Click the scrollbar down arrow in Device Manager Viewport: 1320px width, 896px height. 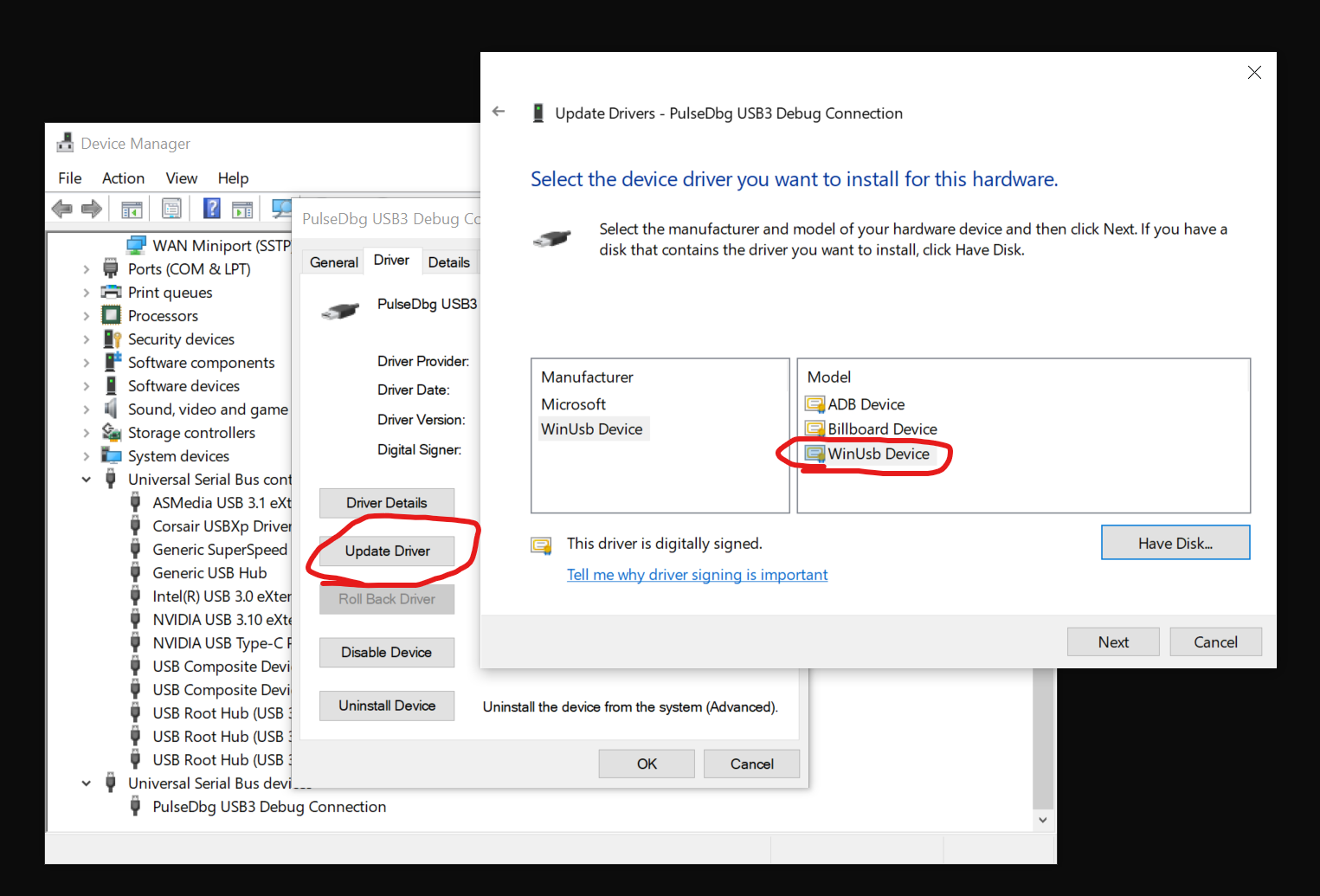click(1043, 820)
